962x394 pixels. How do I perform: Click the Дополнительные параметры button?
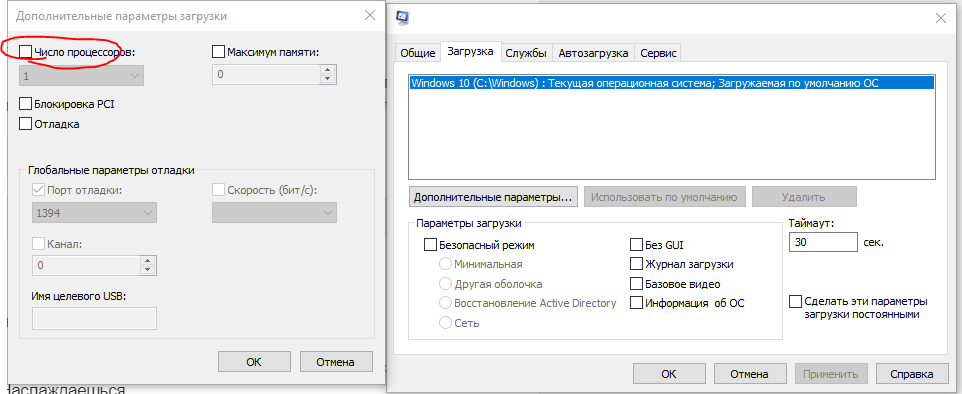(x=493, y=198)
